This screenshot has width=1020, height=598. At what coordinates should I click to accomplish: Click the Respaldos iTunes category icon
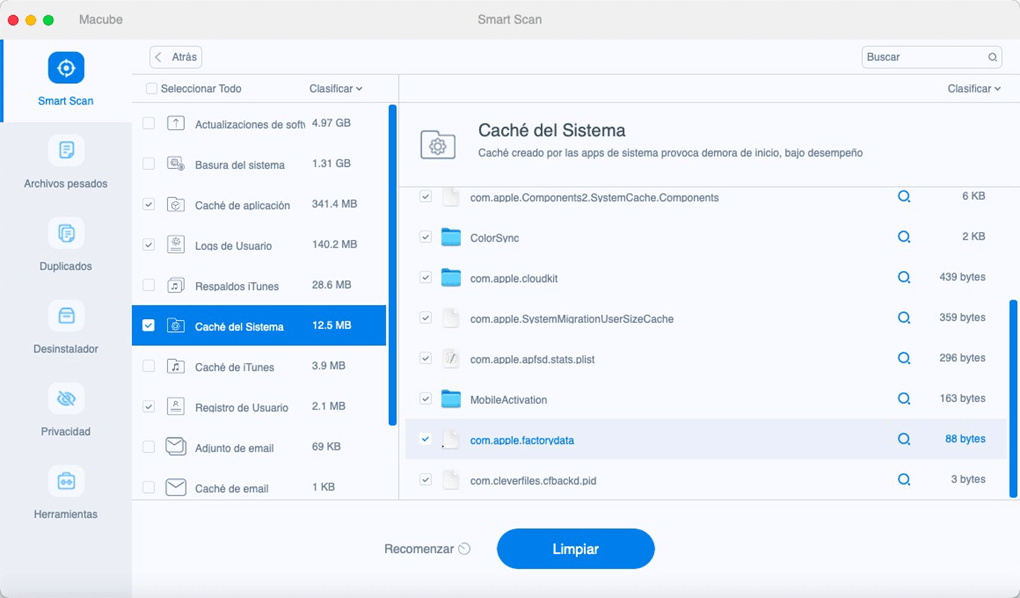(x=176, y=285)
